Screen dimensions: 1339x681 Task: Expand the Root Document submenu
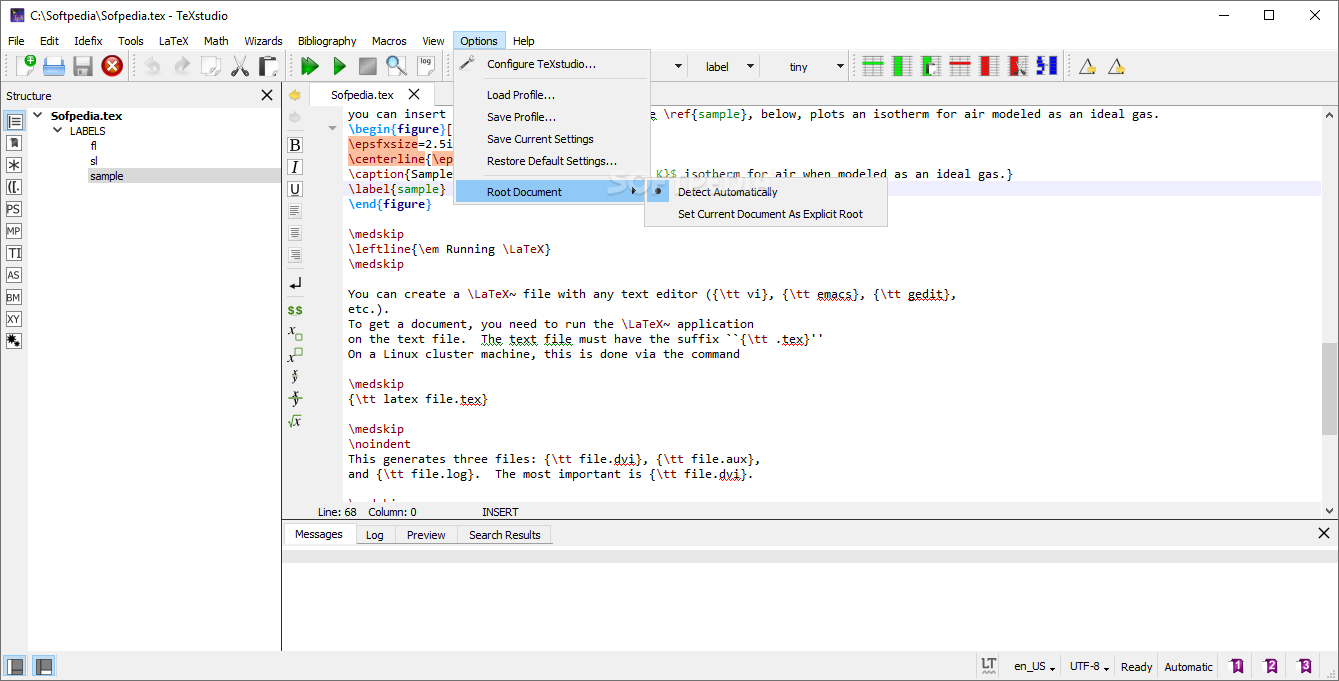point(551,192)
